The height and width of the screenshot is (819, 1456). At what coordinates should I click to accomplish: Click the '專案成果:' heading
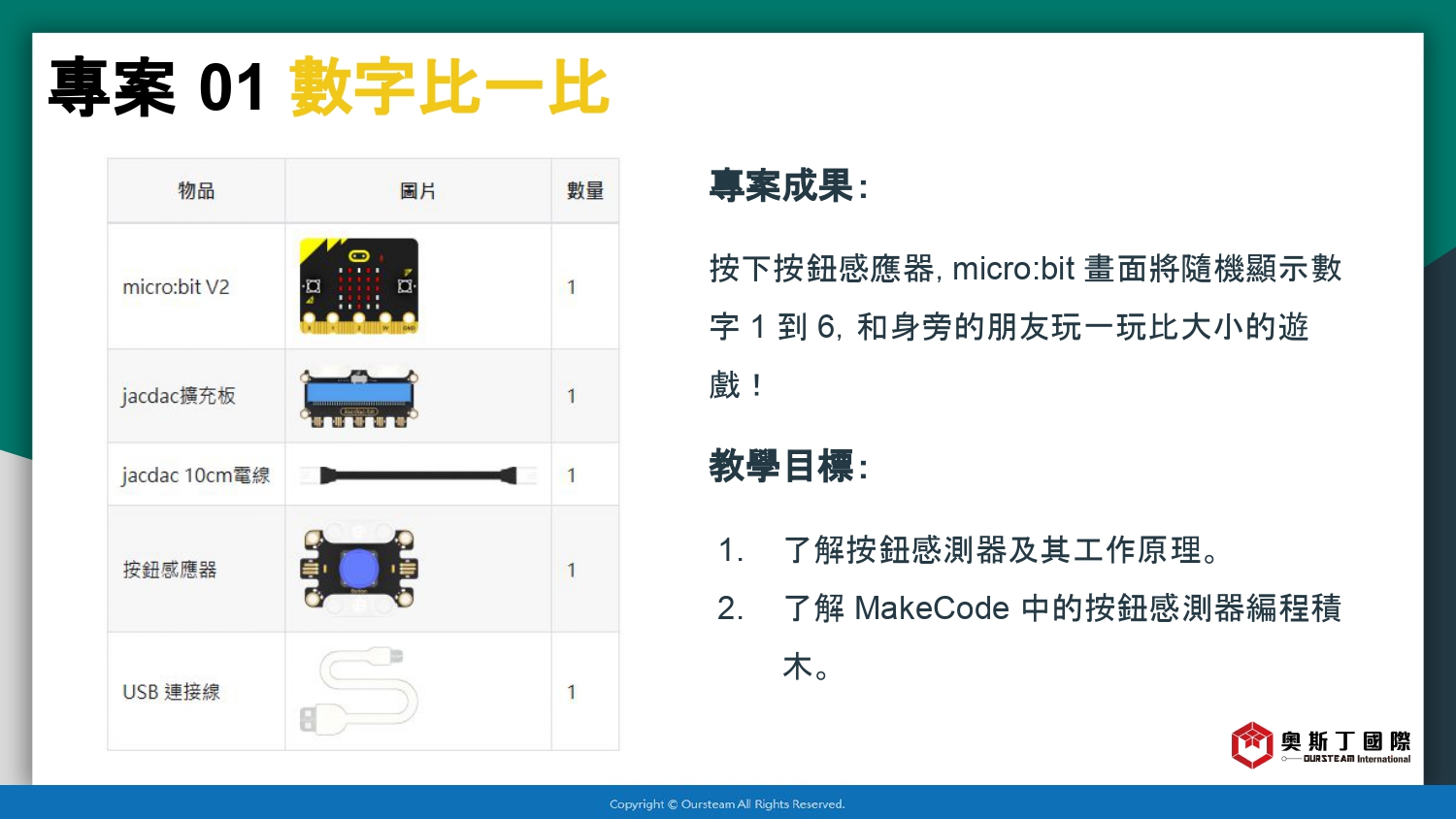pyautogui.click(x=788, y=185)
